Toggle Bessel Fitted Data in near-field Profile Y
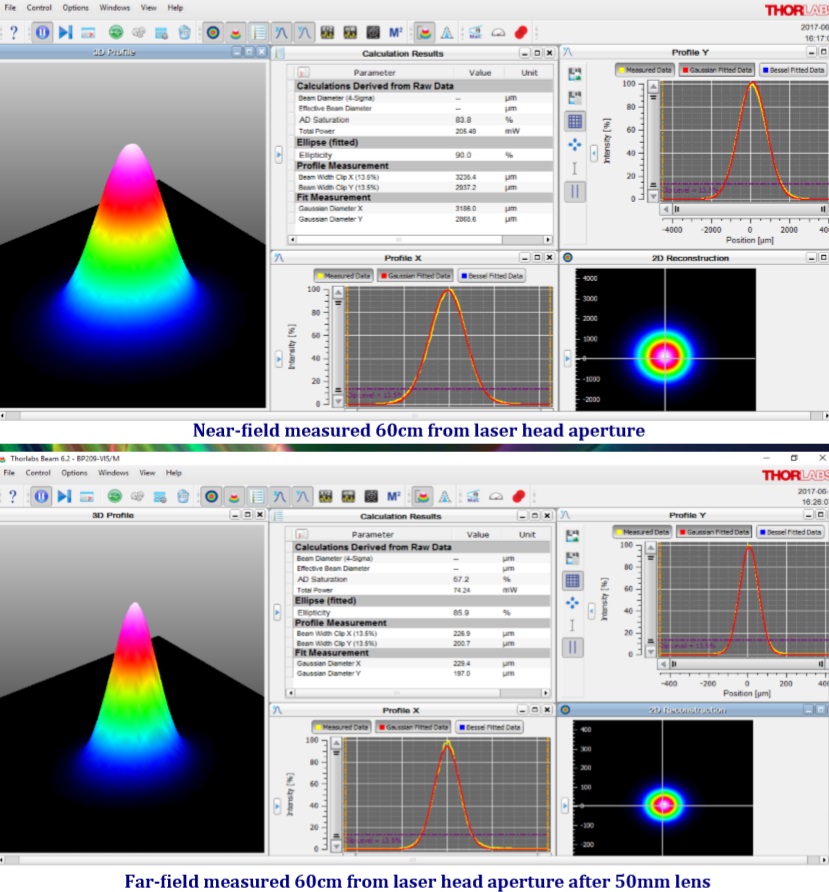This screenshot has width=829, height=892. 792,70
